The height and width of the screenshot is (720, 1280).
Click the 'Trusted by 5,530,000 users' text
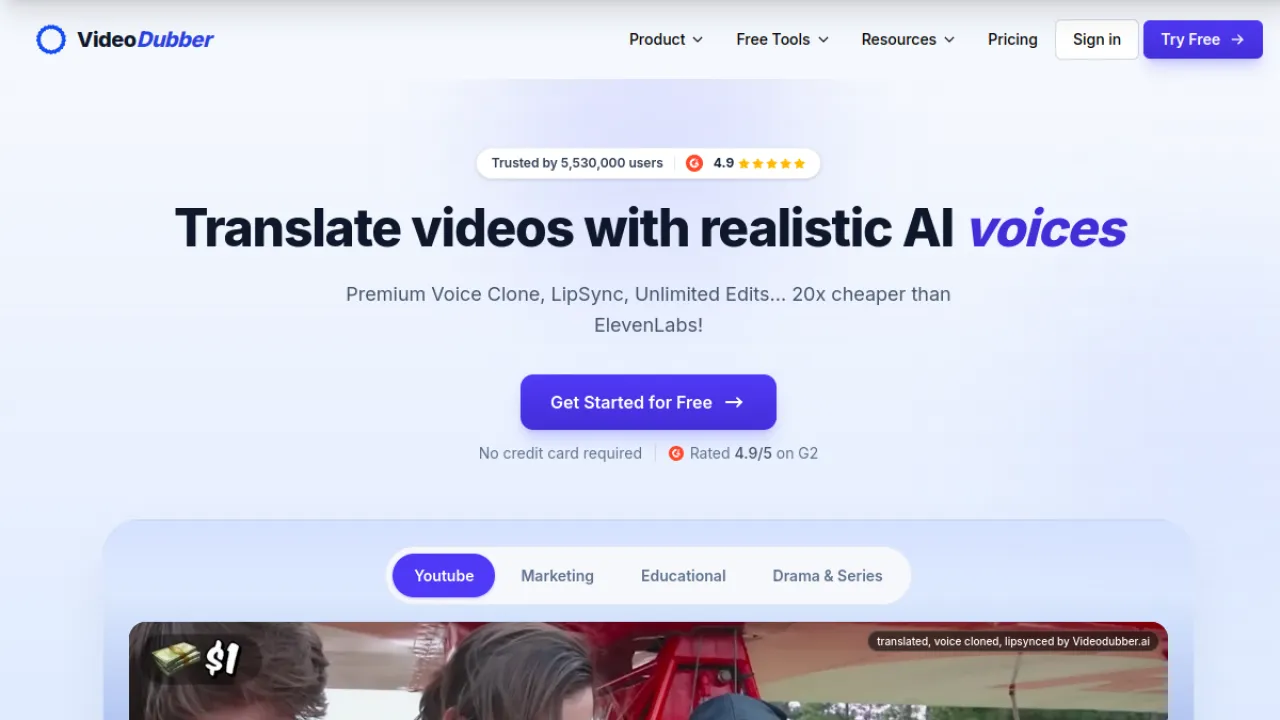coord(577,163)
